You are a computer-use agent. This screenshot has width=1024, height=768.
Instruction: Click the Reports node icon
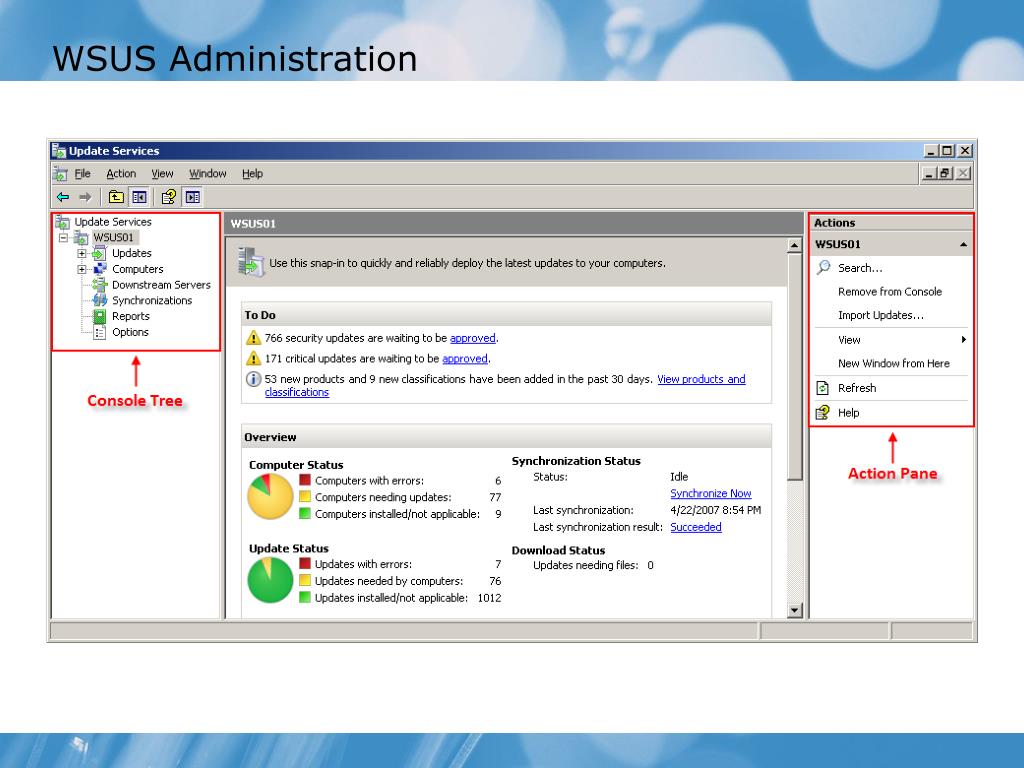[100, 317]
